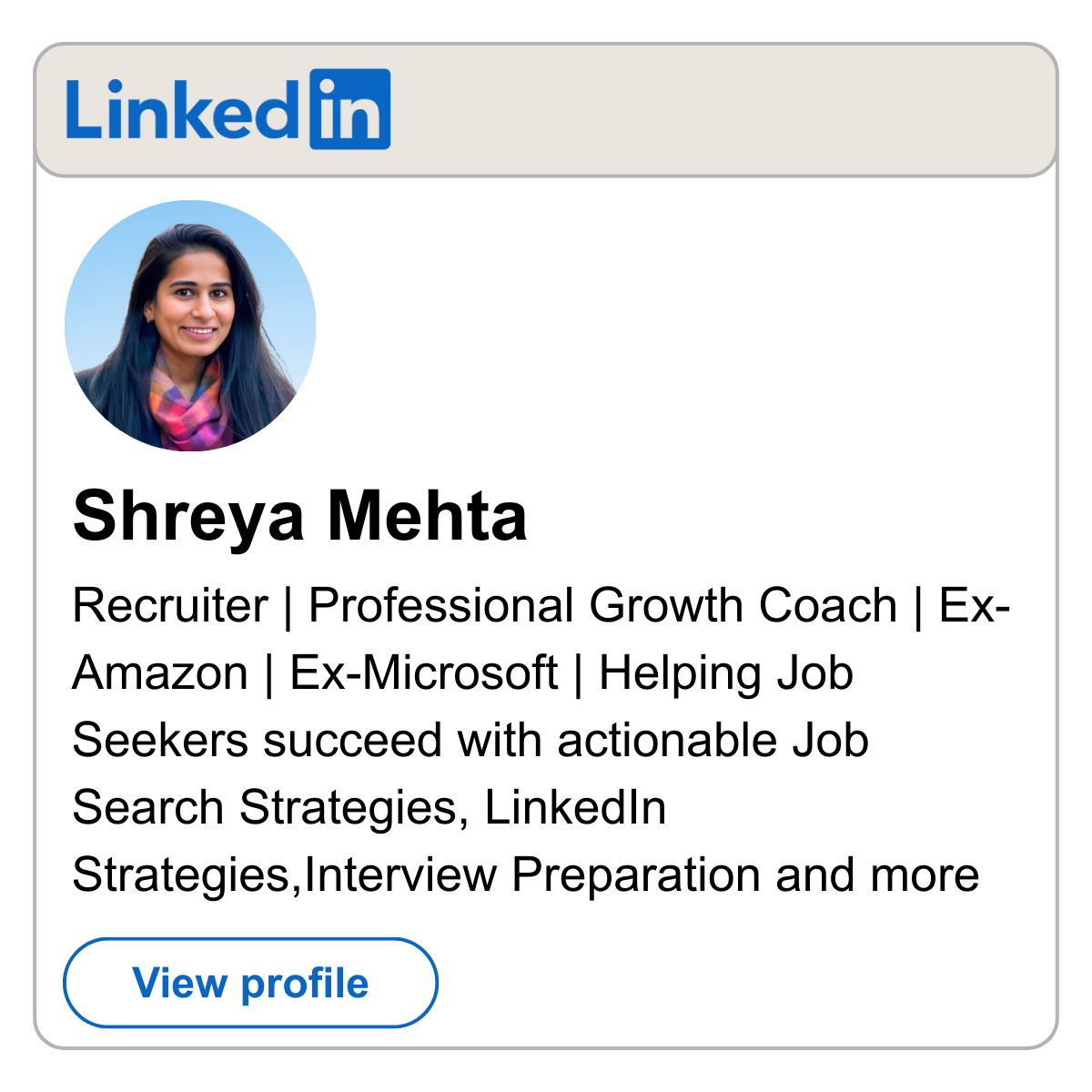Open the circular profile photo
1092x1092 pixels.
click(x=190, y=326)
